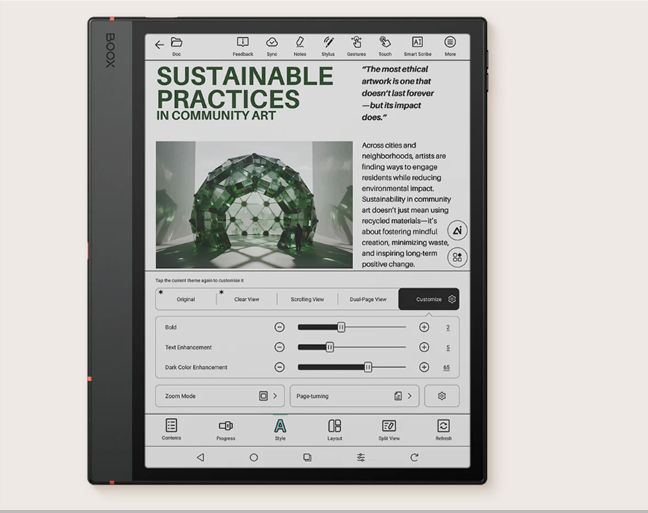The width and height of the screenshot is (648, 513).
Task: Tap the floating AI assistant button
Action: tap(457, 230)
